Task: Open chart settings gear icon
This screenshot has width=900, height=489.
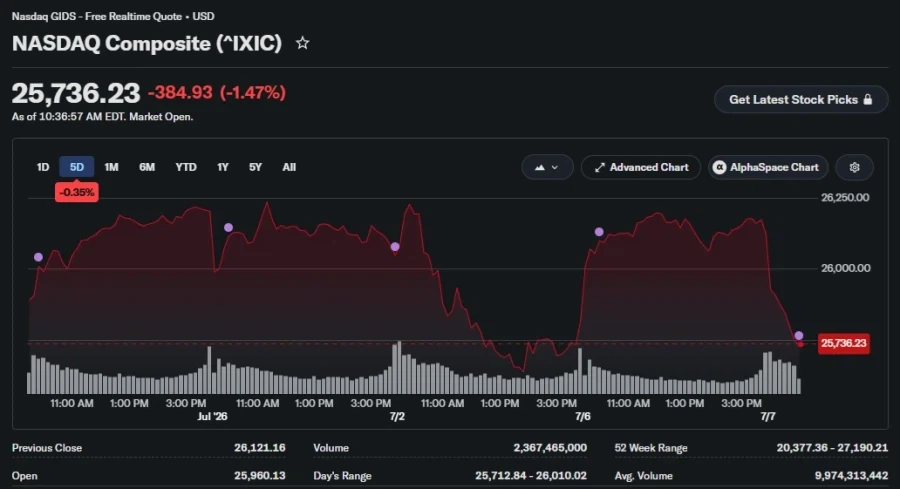Action: [x=854, y=167]
